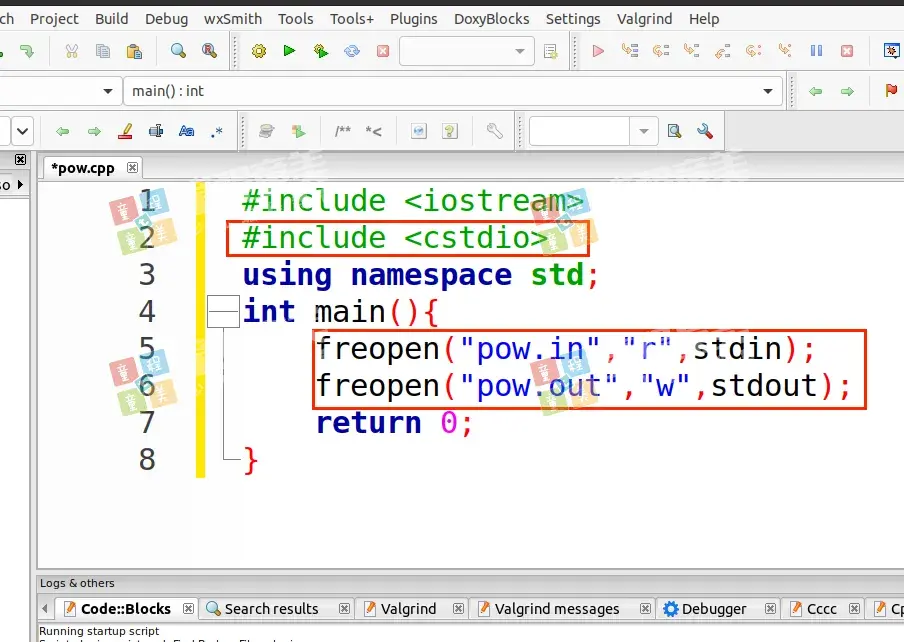Open Find with the magnifier icon
This screenshot has width=904, height=642.
pos(178,51)
